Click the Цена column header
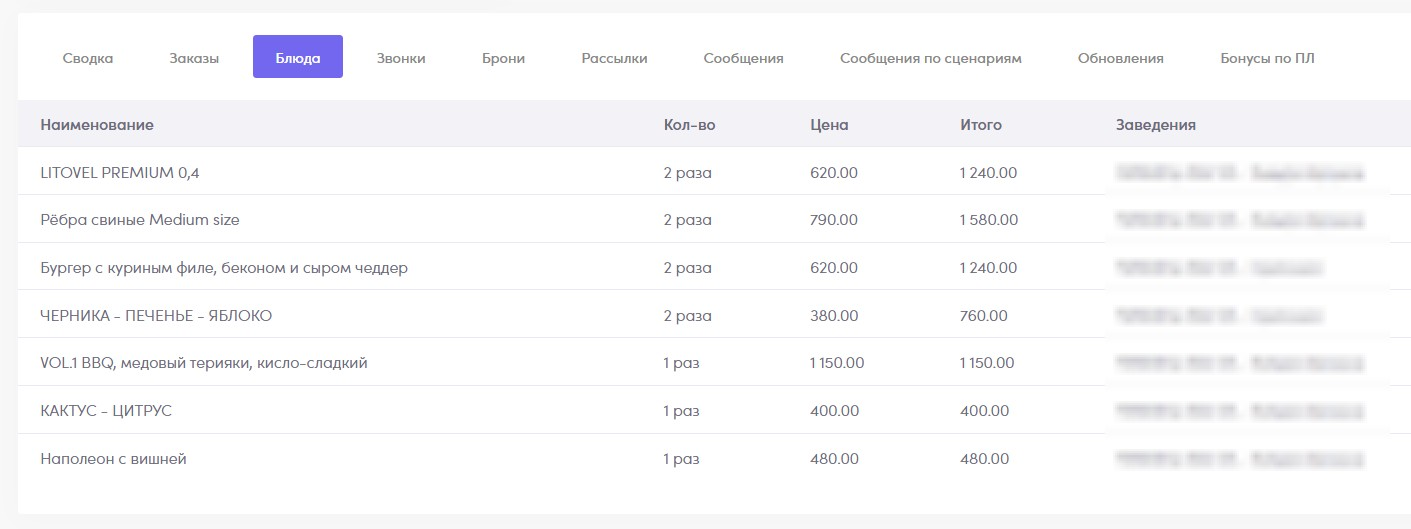The image size is (1411, 529). 829,125
